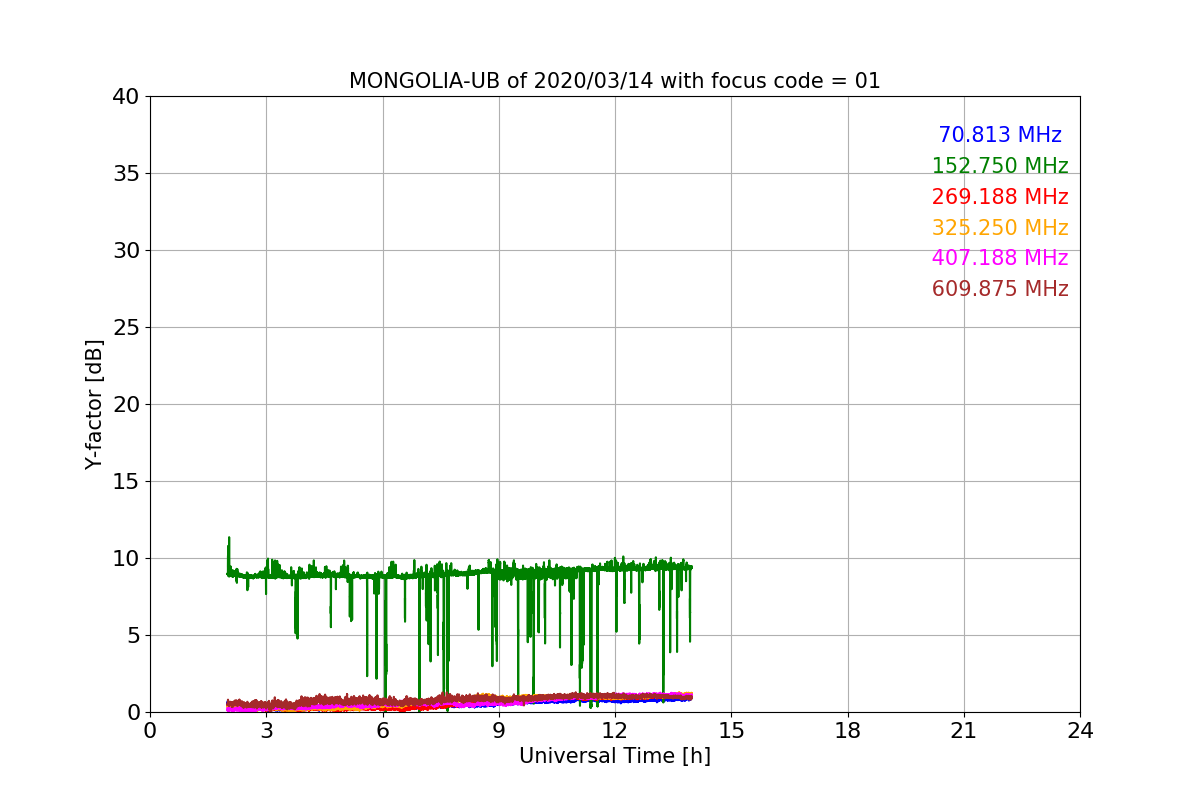Click the y-axis tick label 30
The image size is (1200, 800).
(x=126, y=251)
